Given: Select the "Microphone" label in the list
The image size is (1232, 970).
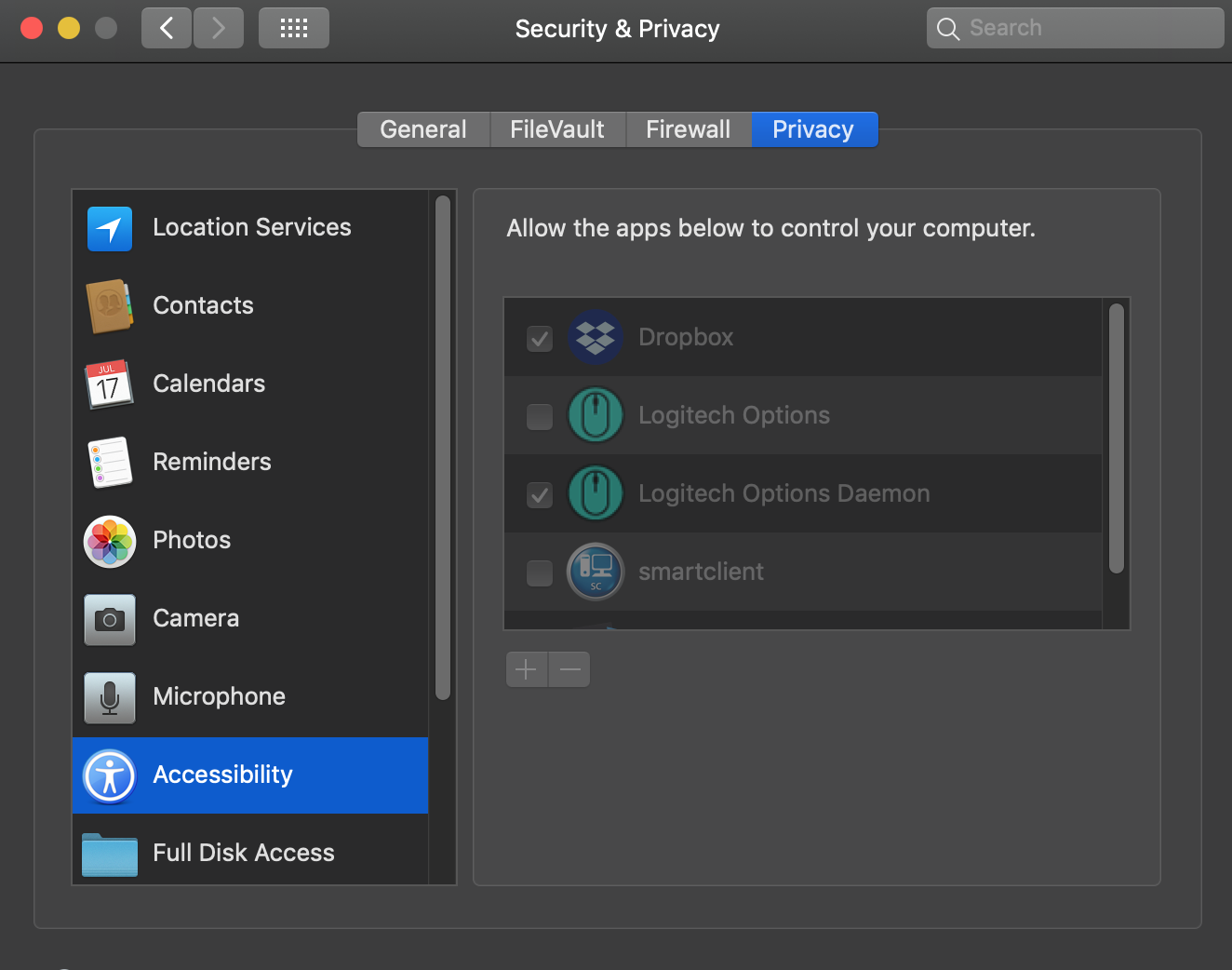Looking at the screenshot, I should coord(220,696).
